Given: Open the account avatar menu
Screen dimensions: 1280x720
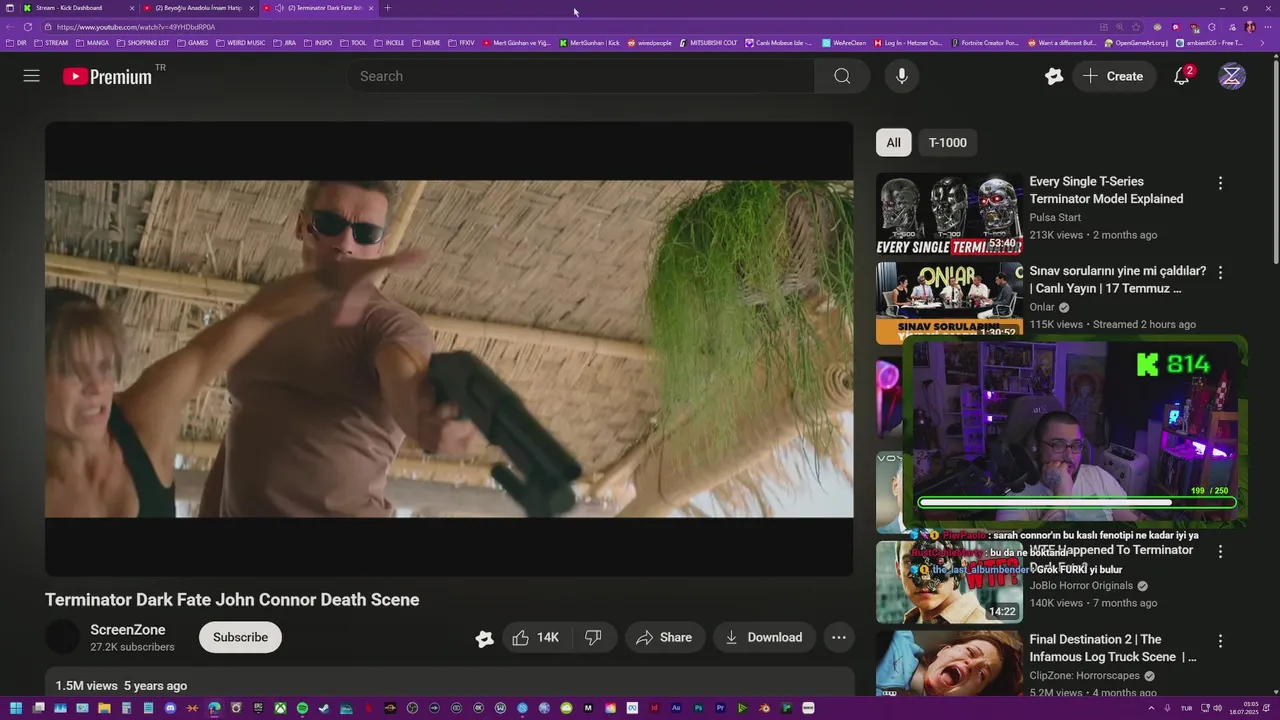Looking at the screenshot, I should (x=1232, y=76).
